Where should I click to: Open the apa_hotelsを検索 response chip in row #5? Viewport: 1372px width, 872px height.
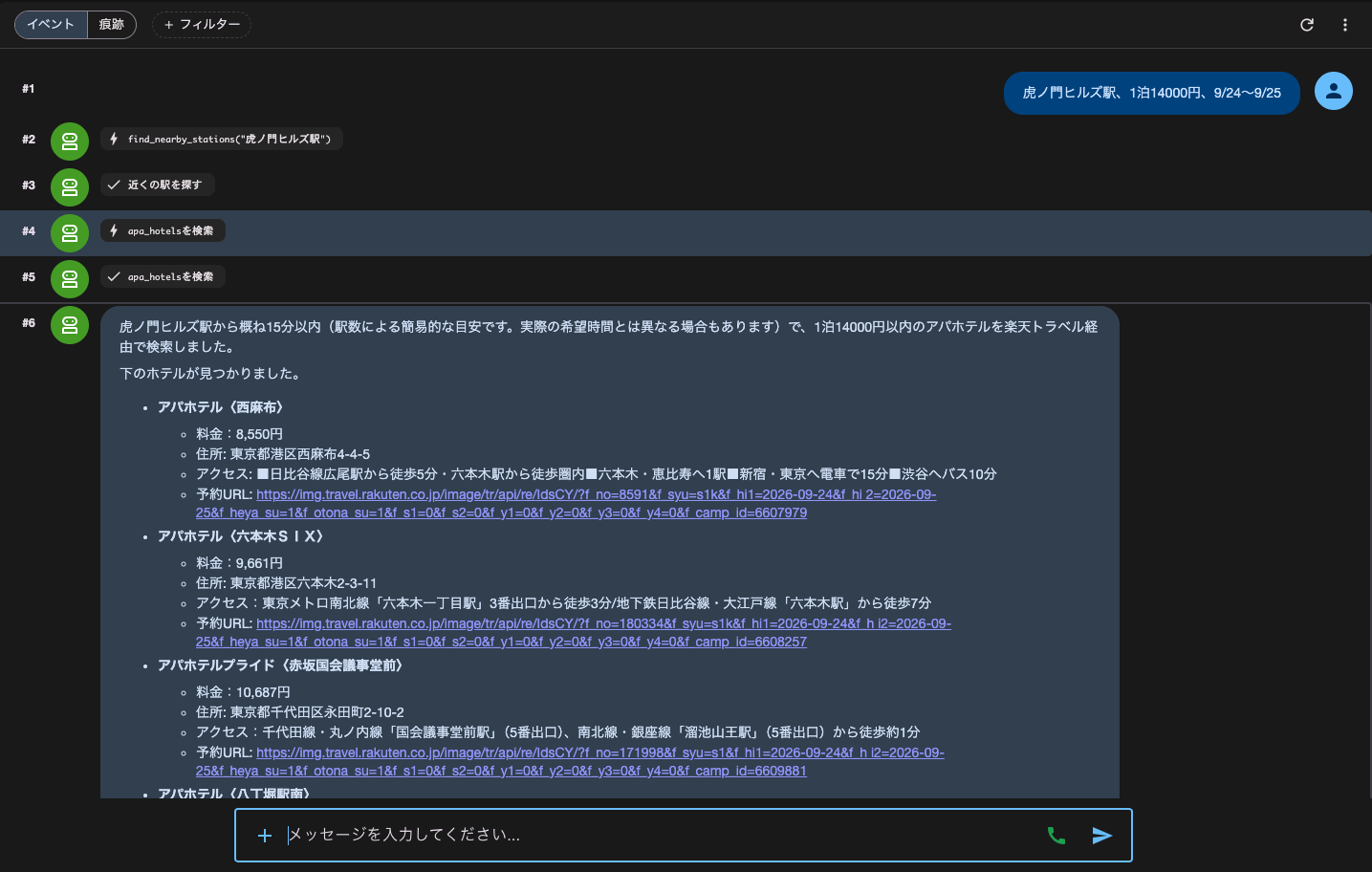tap(163, 276)
